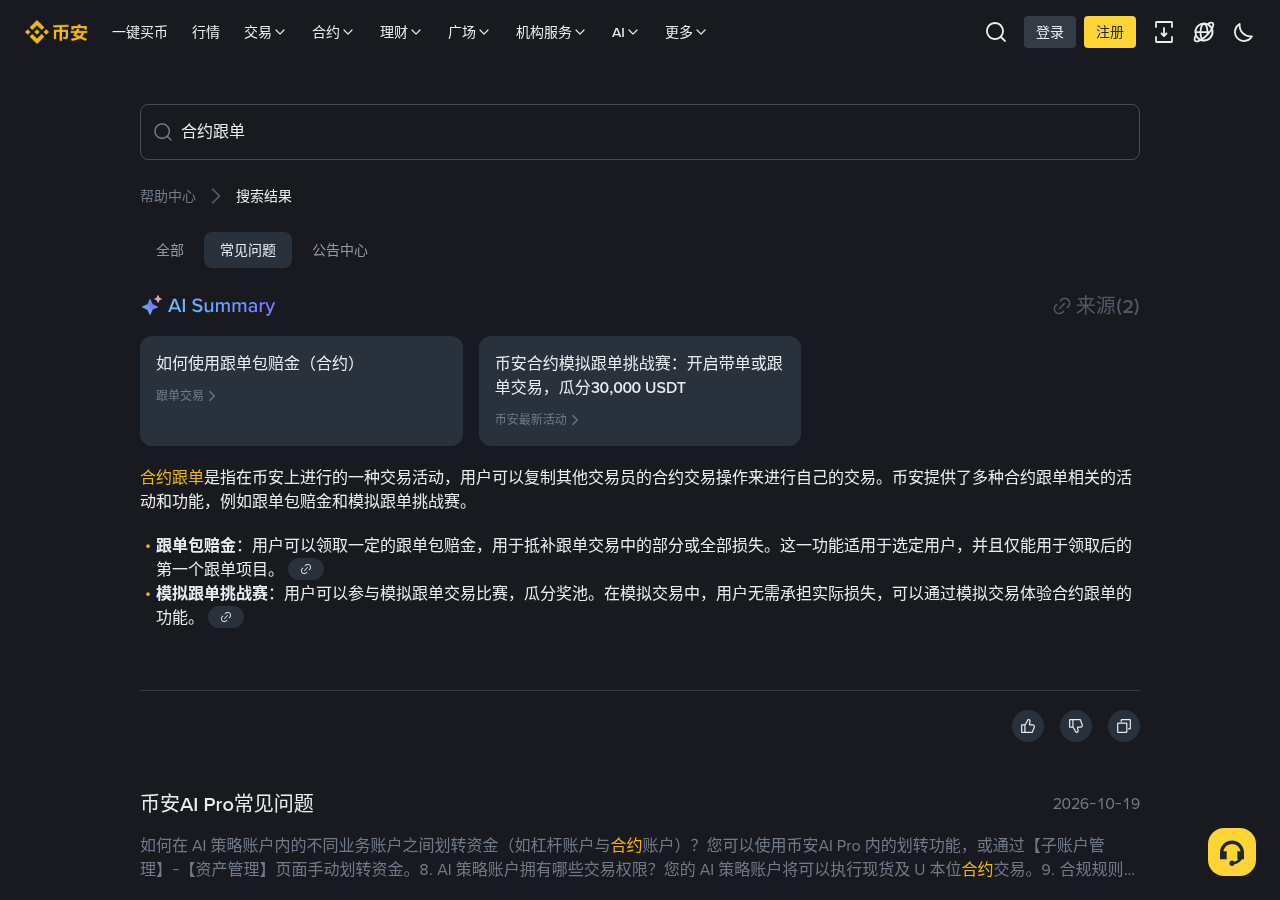This screenshot has height=900, width=1280.
Task: Expand the 广场 dropdown menu
Action: click(x=469, y=32)
